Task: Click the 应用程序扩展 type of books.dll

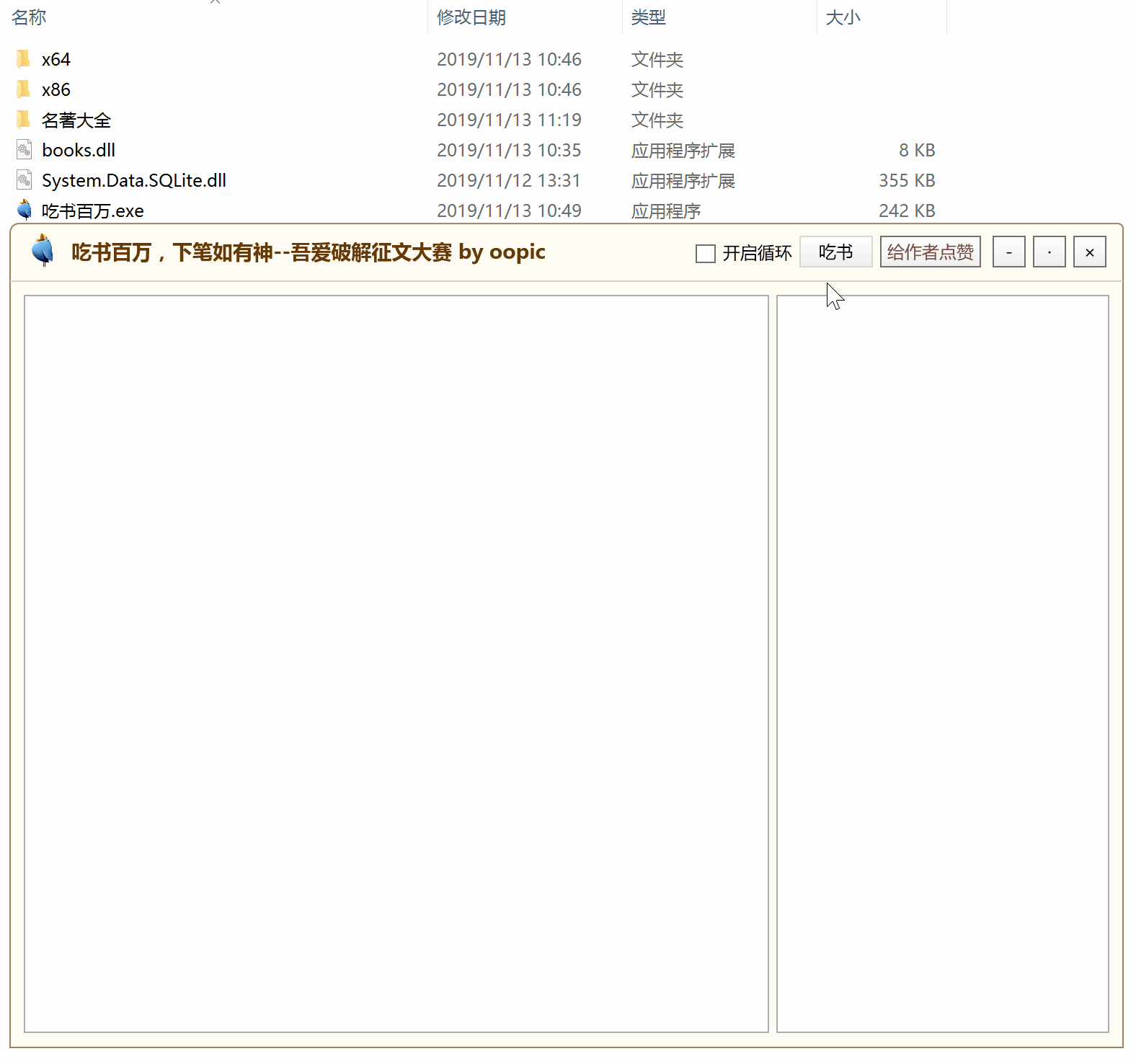Action: 683,150
